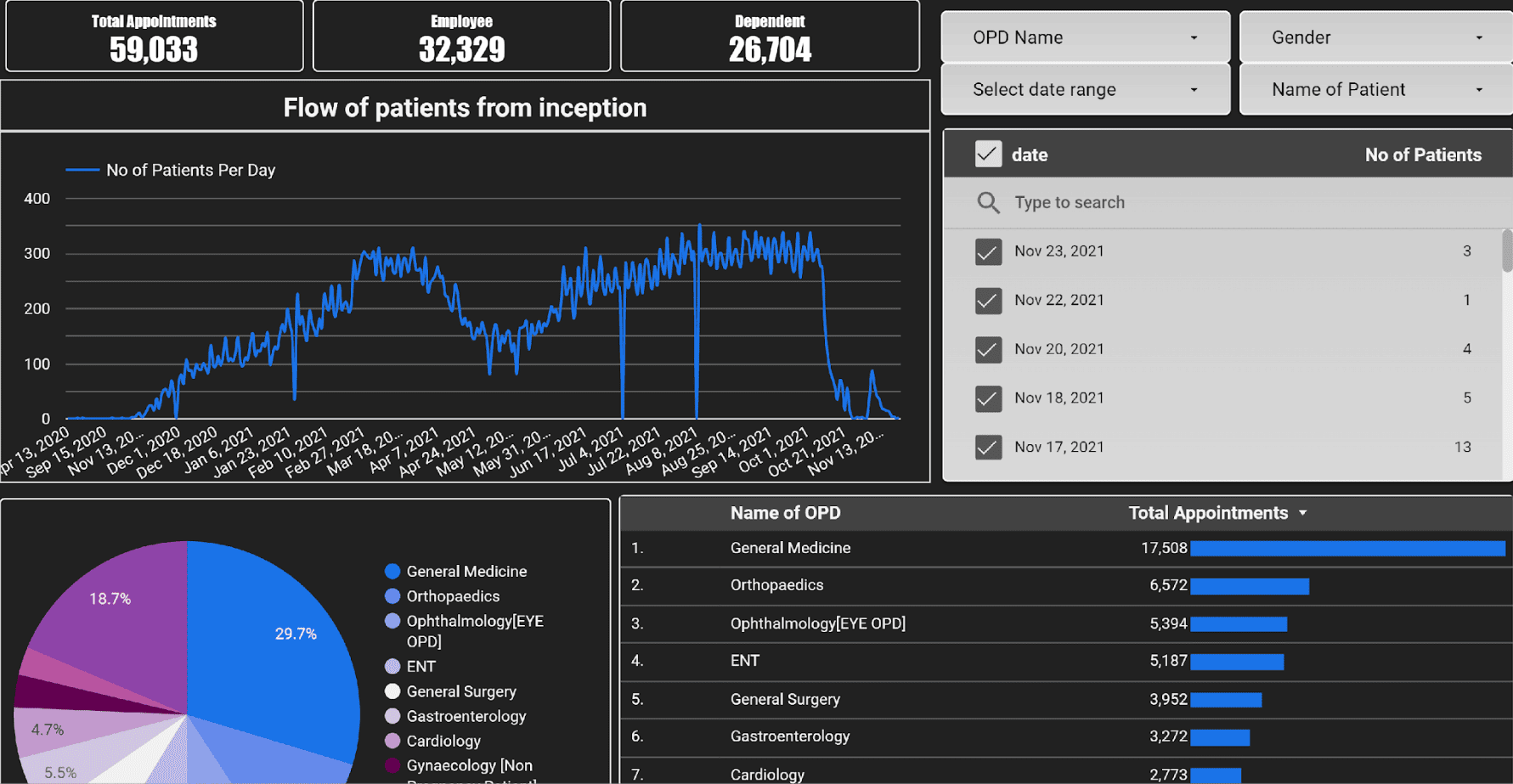The height and width of the screenshot is (784, 1513).
Task: Click the Cardiology legend label
Action: pyautogui.click(x=443, y=741)
